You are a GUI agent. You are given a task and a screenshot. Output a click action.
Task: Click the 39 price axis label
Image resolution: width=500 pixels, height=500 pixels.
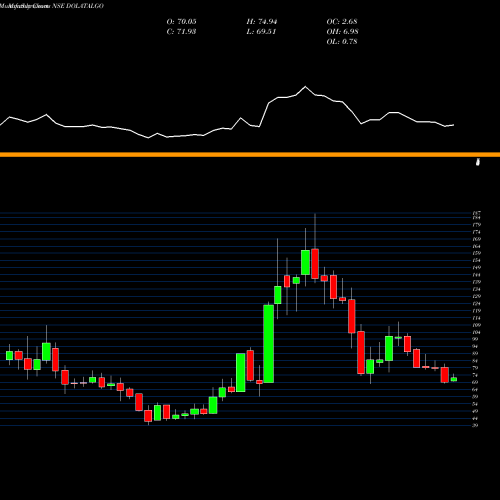coord(476,425)
